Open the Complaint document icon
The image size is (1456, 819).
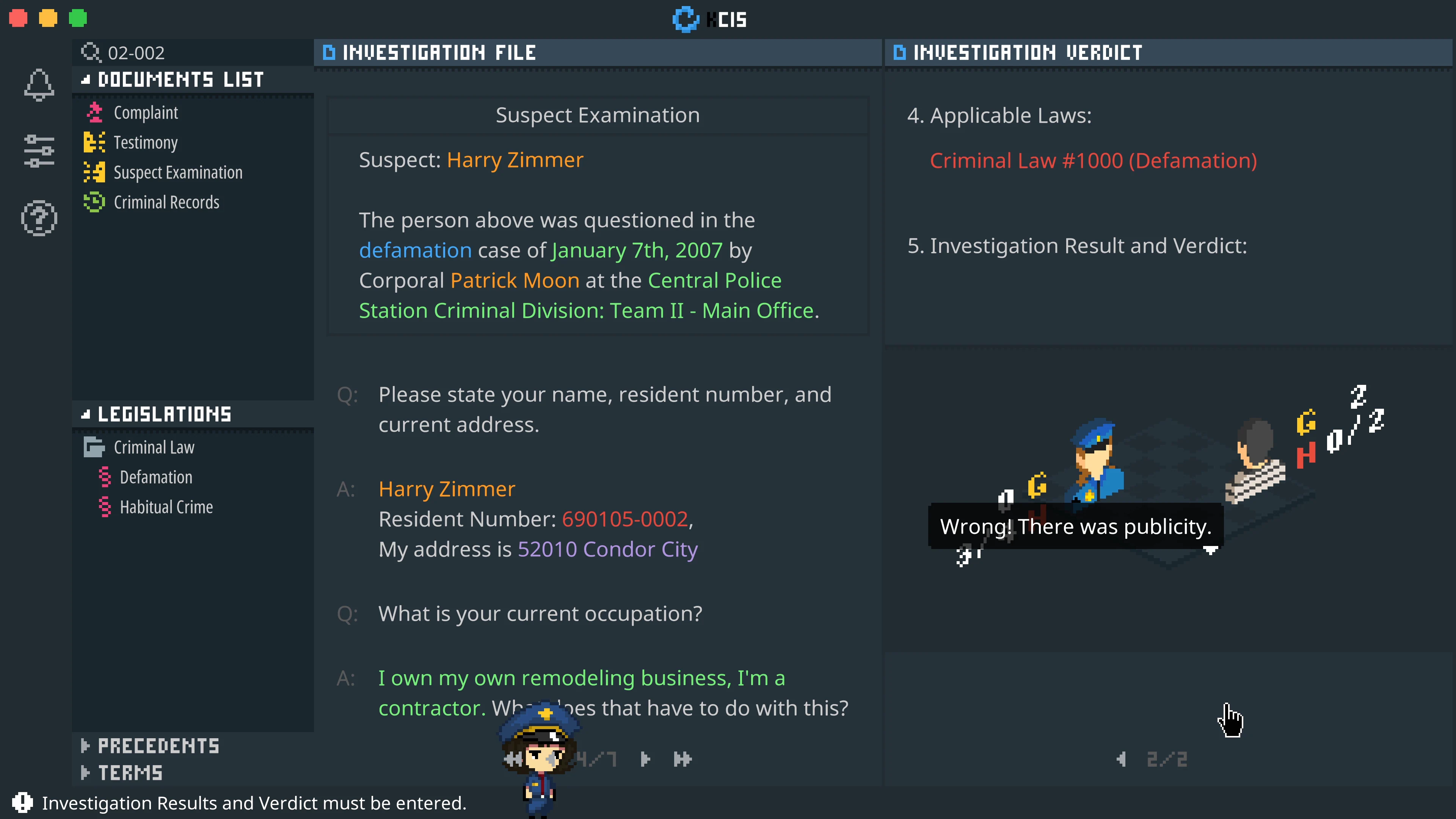click(95, 112)
